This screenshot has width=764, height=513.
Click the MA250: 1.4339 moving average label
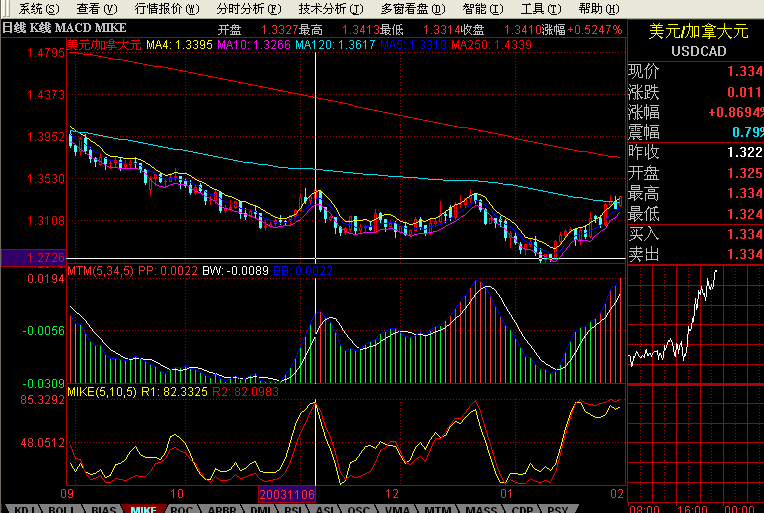tap(491, 45)
